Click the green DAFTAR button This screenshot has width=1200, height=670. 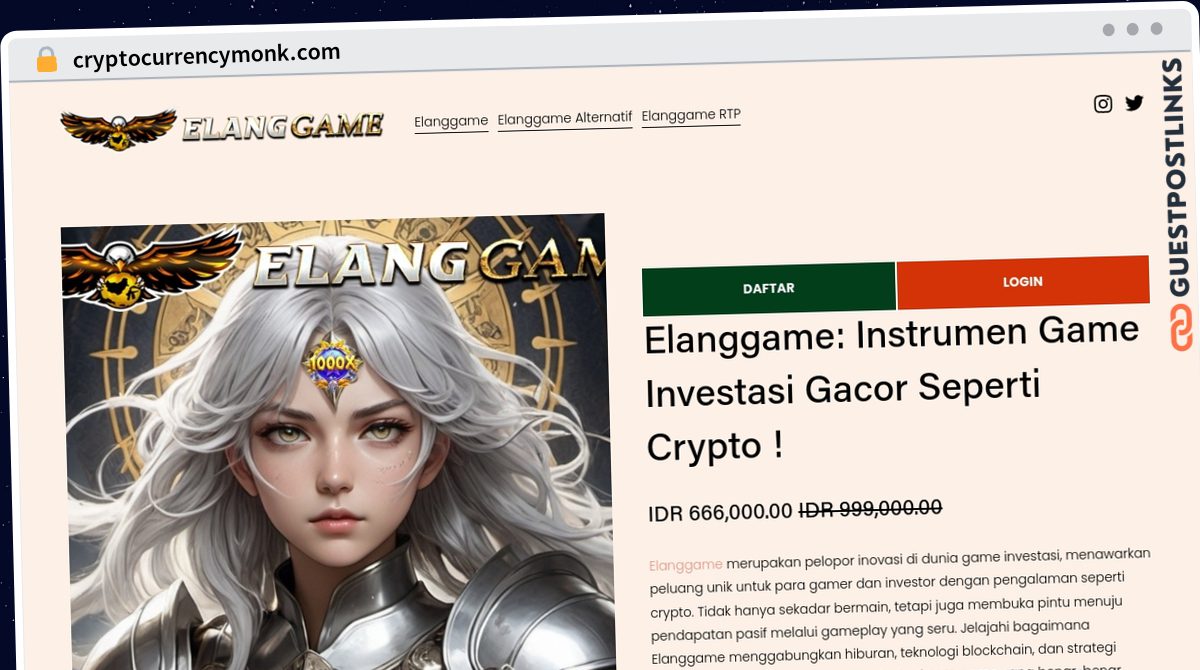(769, 288)
